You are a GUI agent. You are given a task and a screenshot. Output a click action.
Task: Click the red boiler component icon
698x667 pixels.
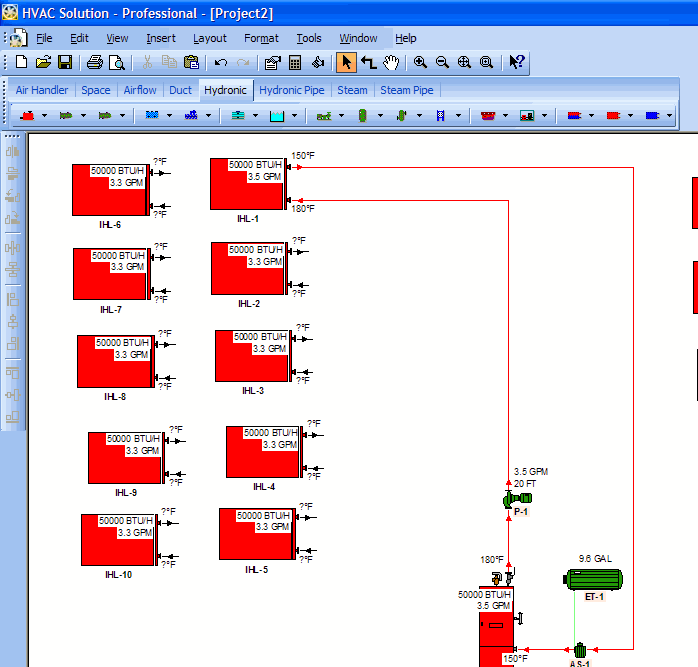28,116
